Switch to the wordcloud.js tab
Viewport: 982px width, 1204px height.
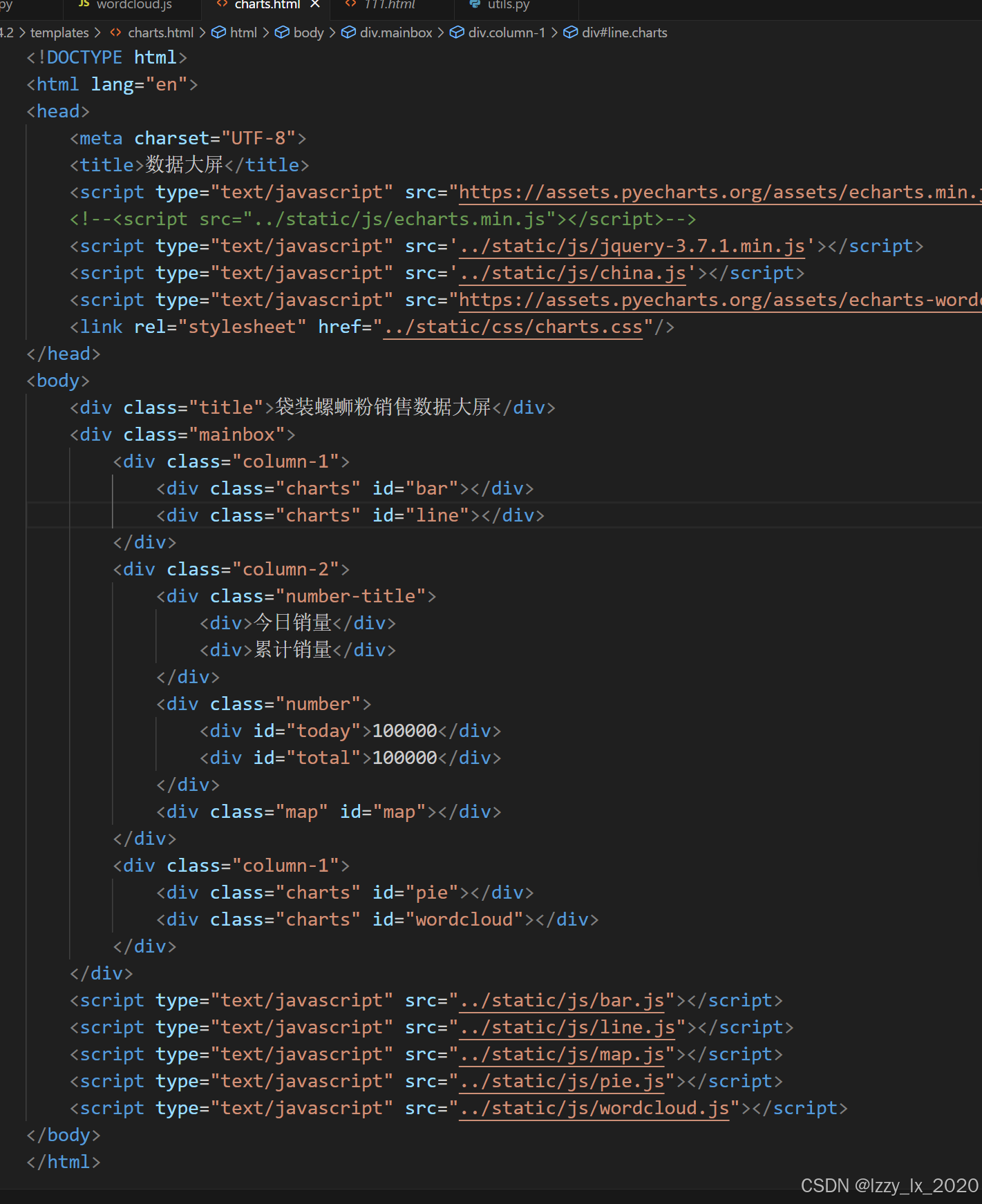click(133, 6)
